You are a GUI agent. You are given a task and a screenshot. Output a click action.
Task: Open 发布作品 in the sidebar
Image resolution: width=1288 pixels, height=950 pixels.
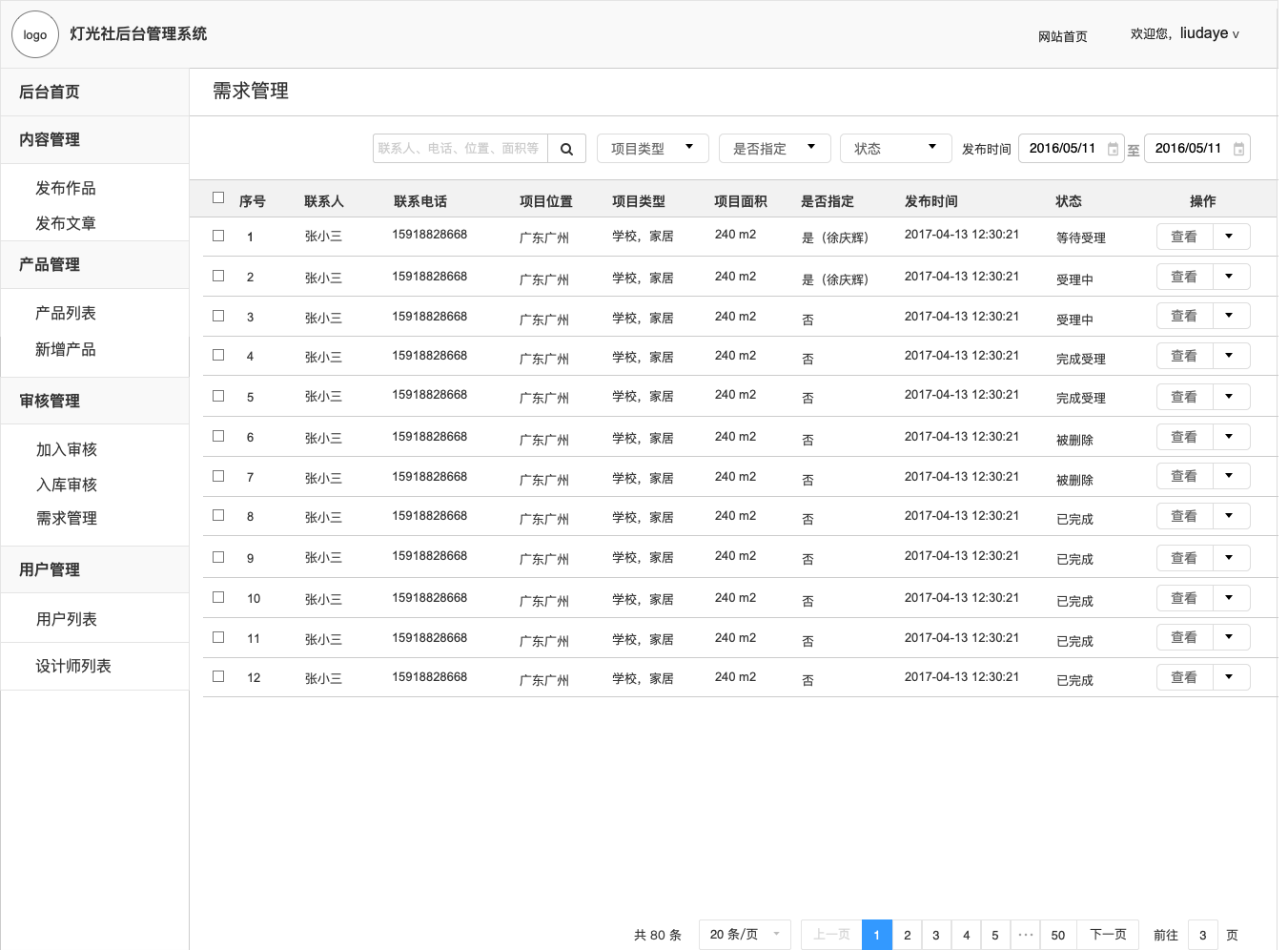pyautogui.click(x=66, y=188)
